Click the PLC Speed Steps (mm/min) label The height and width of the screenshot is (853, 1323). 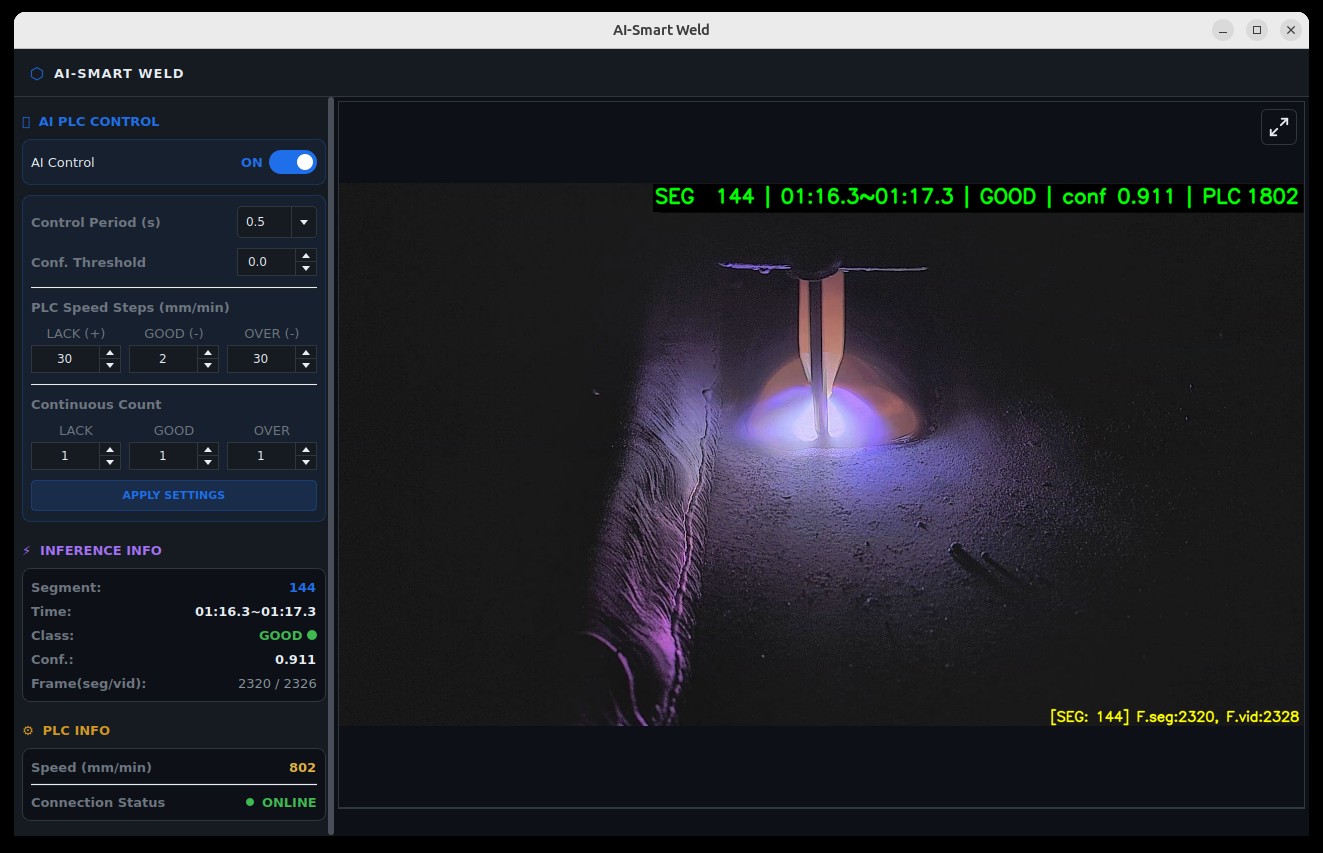click(x=130, y=307)
